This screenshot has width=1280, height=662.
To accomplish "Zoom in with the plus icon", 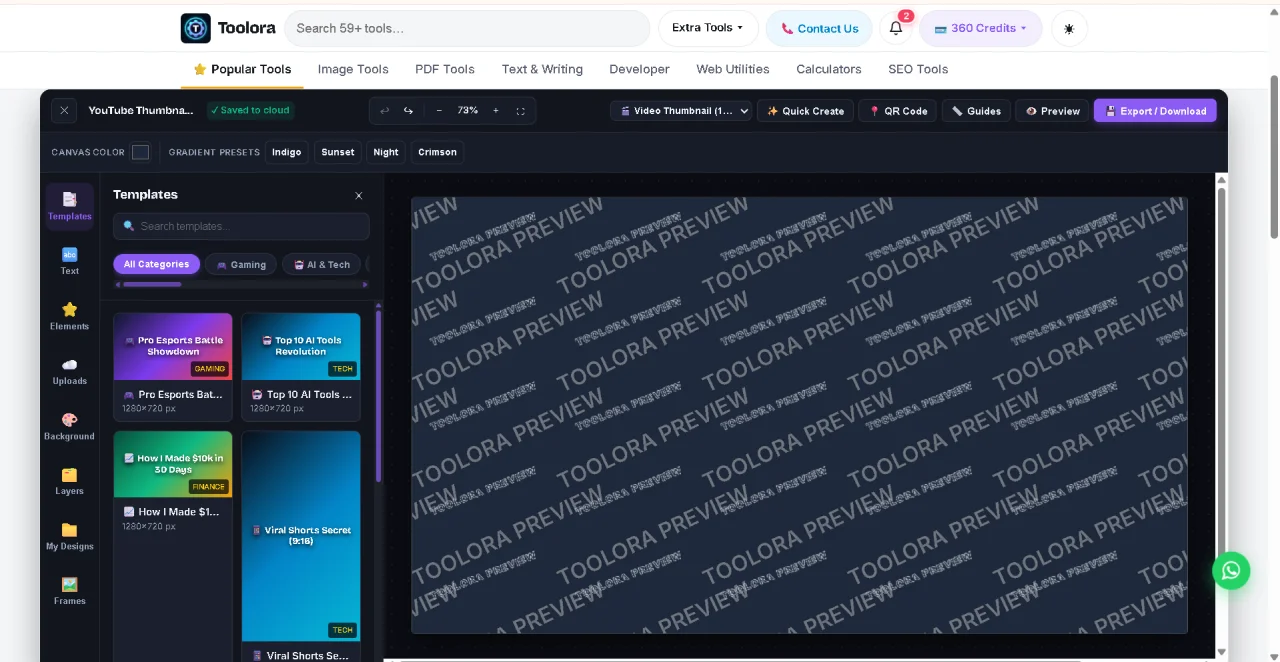I will [x=496, y=111].
